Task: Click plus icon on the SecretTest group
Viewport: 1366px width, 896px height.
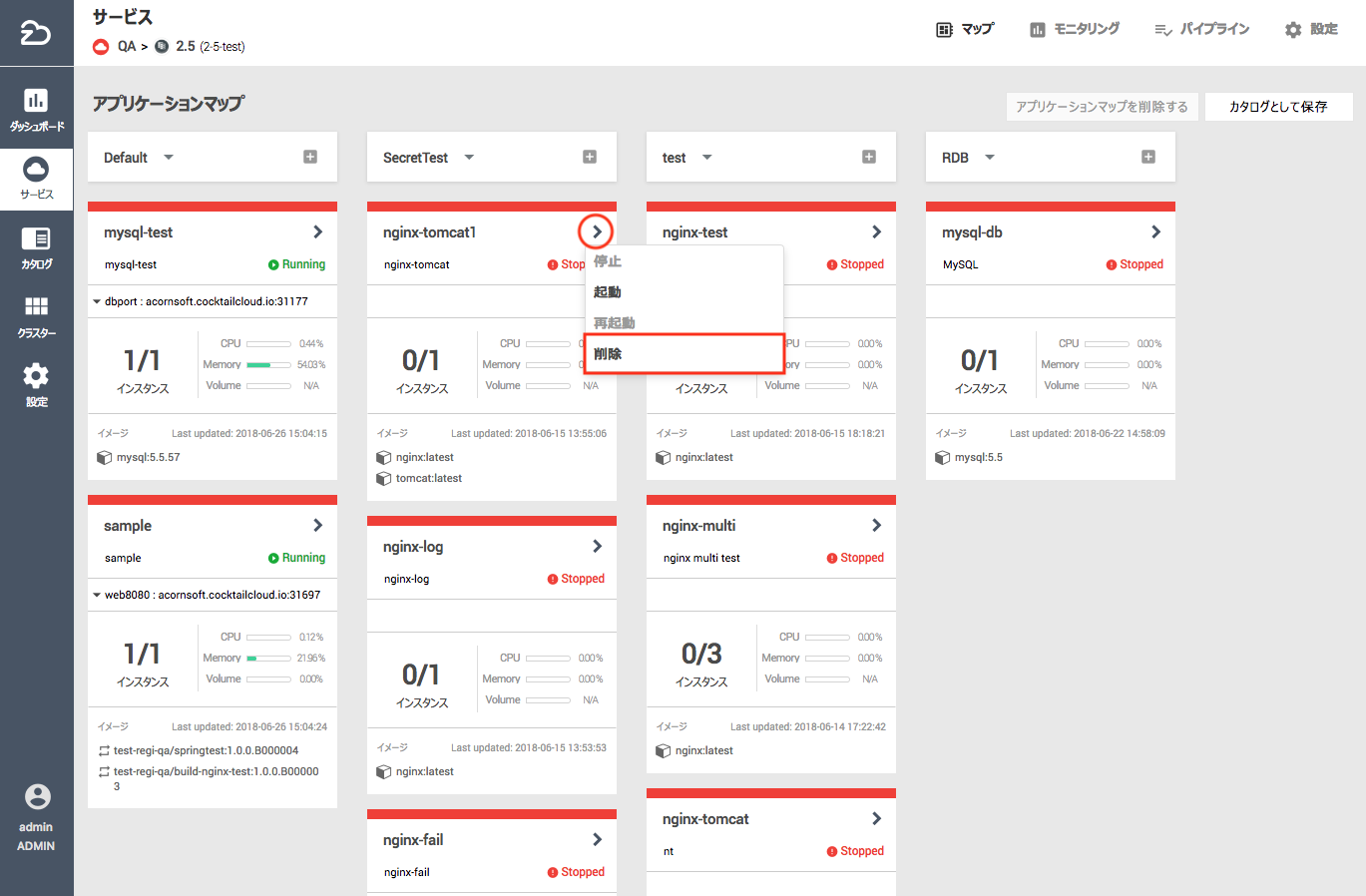Action: (590, 157)
